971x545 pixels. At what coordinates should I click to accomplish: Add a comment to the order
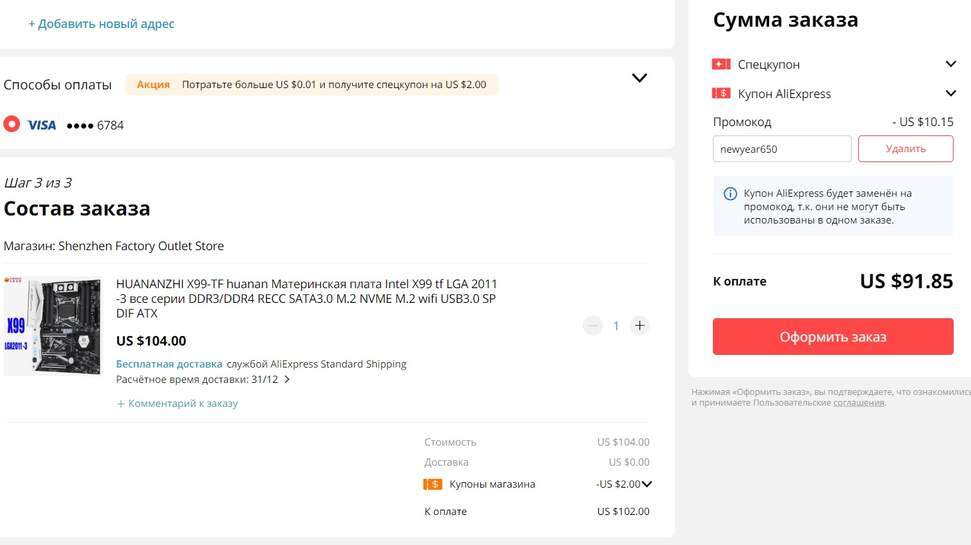click(178, 404)
